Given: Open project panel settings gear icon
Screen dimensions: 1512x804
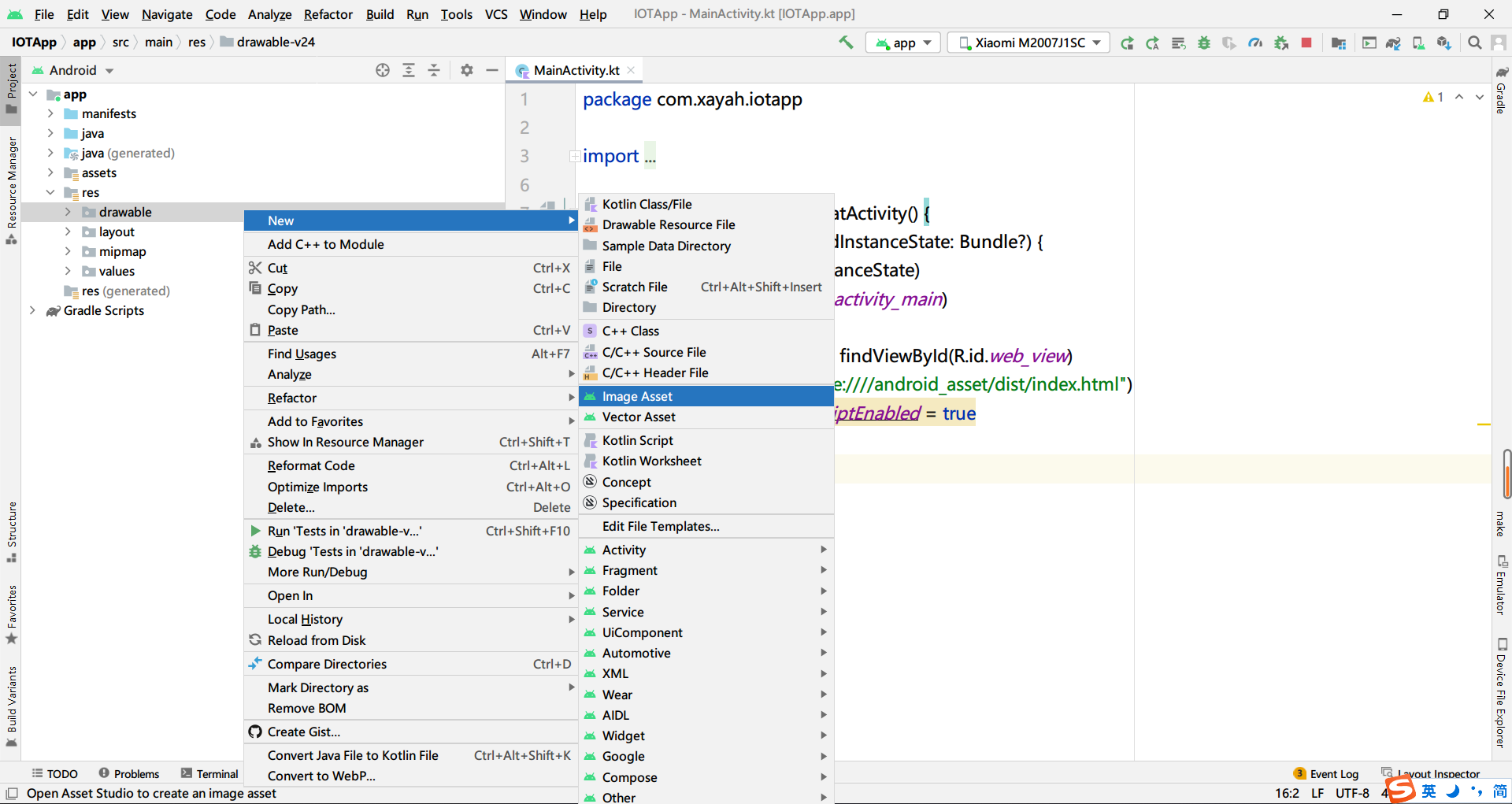Looking at the screenshot, I should point(467,70).
